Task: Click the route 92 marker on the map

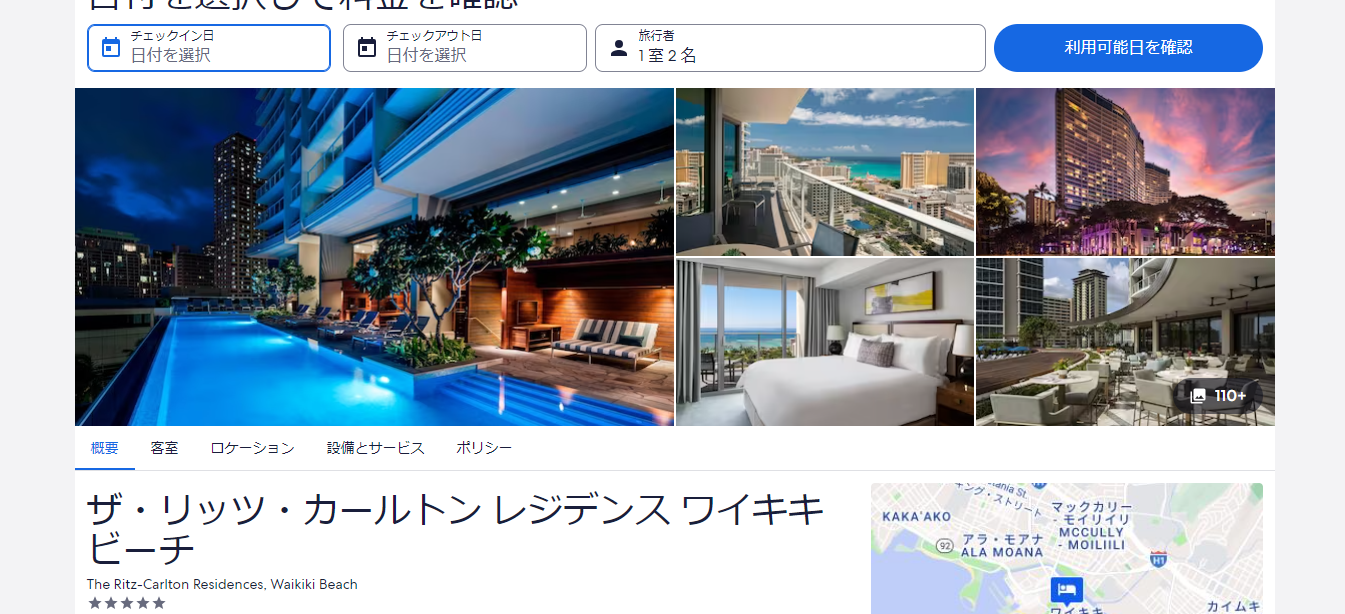Action: (x=944, y=547)
